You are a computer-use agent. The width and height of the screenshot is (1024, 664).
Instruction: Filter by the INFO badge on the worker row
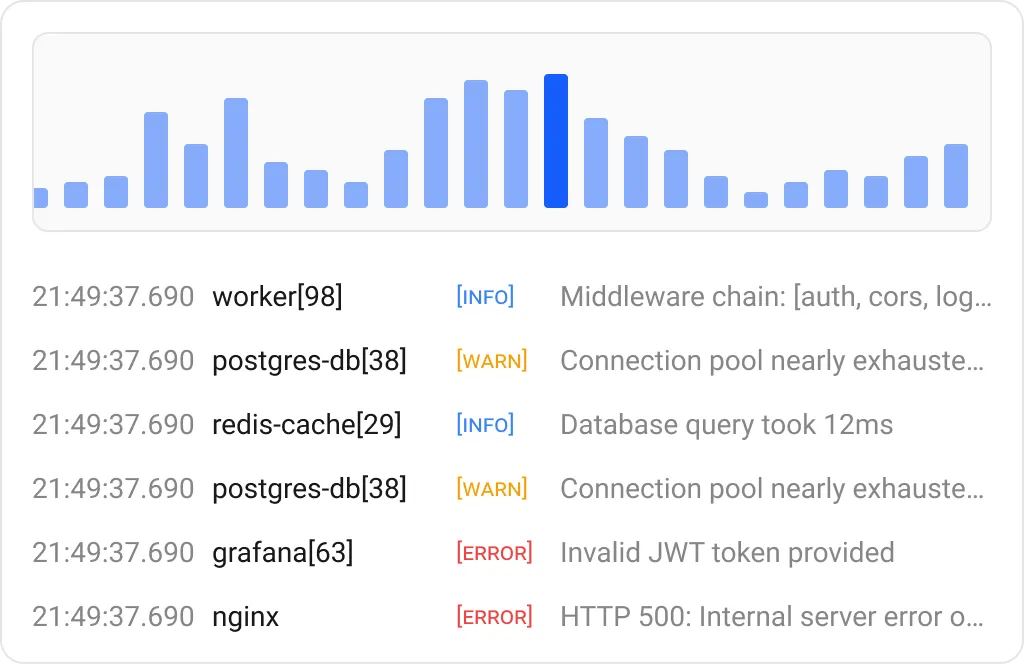(485, 297)
